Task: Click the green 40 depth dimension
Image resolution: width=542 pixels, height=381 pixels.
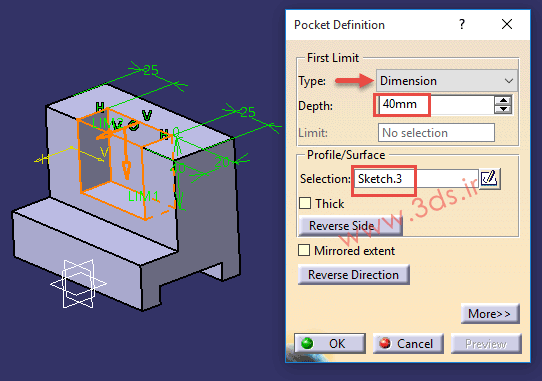Action: coord(179,168)
